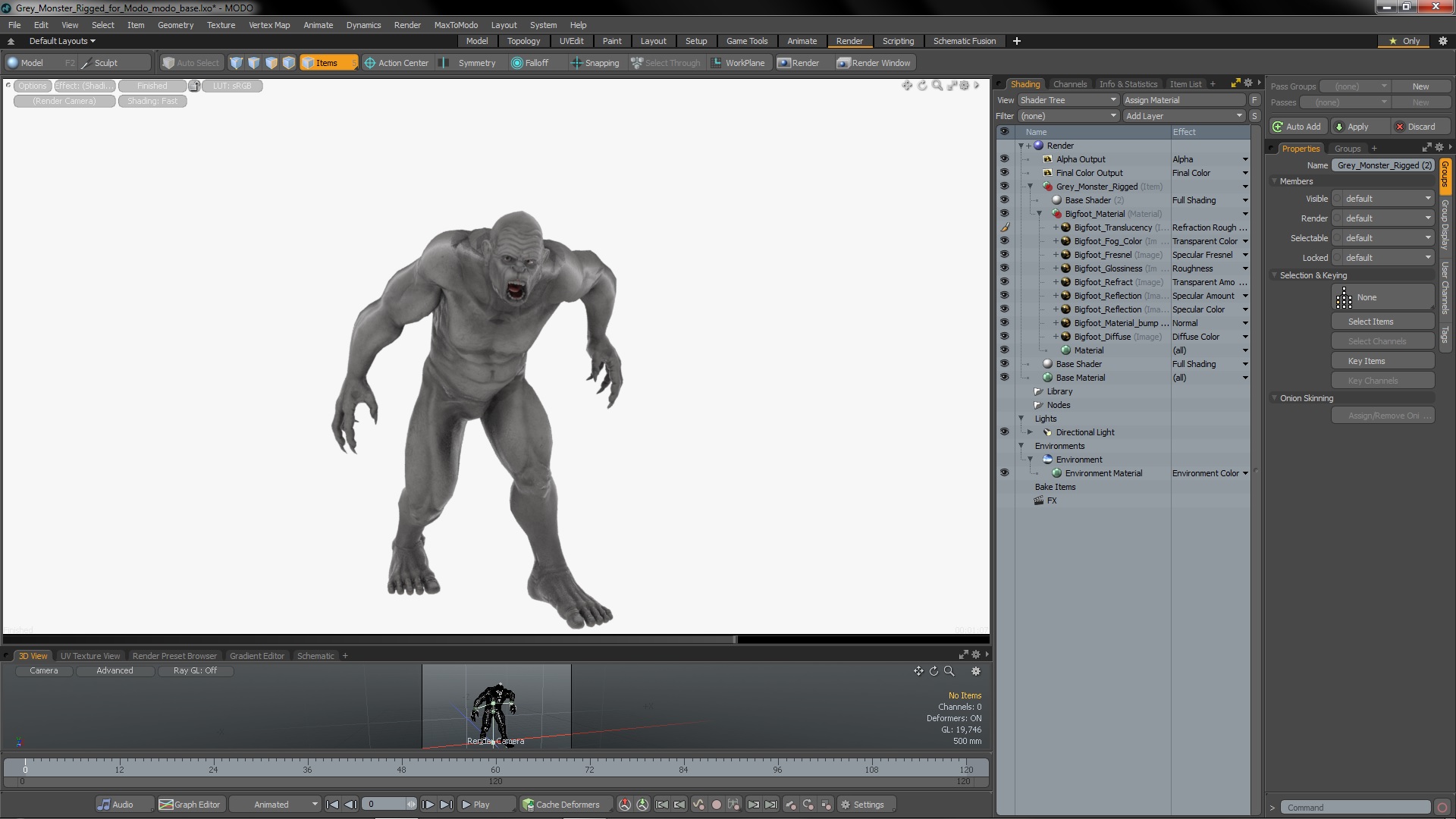Image resolution: width=1456 pixels, height=819 pixels.
Task: Play the animation
Action: click(x=487, y=805)
